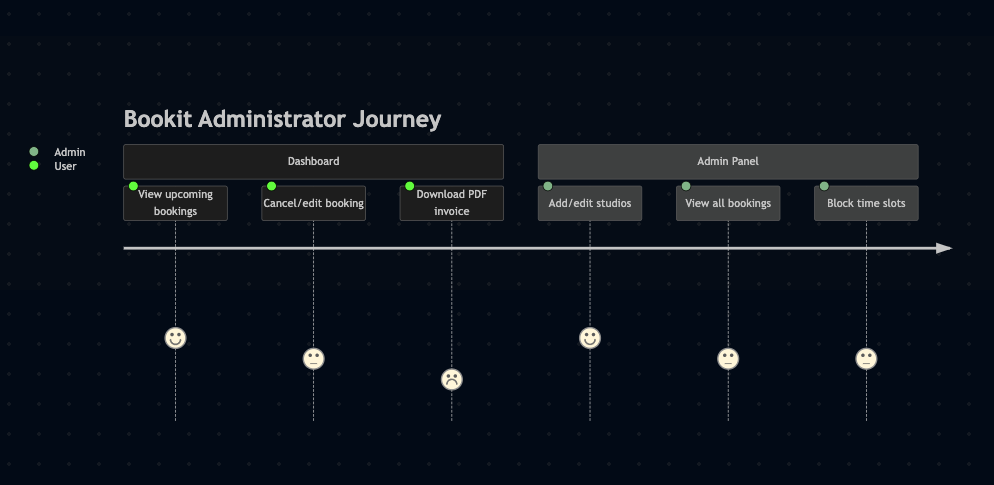This screenshot has width=994, height=485.
Task: Click the green dot on Cancel/edit booking
Action: point(271,186)
